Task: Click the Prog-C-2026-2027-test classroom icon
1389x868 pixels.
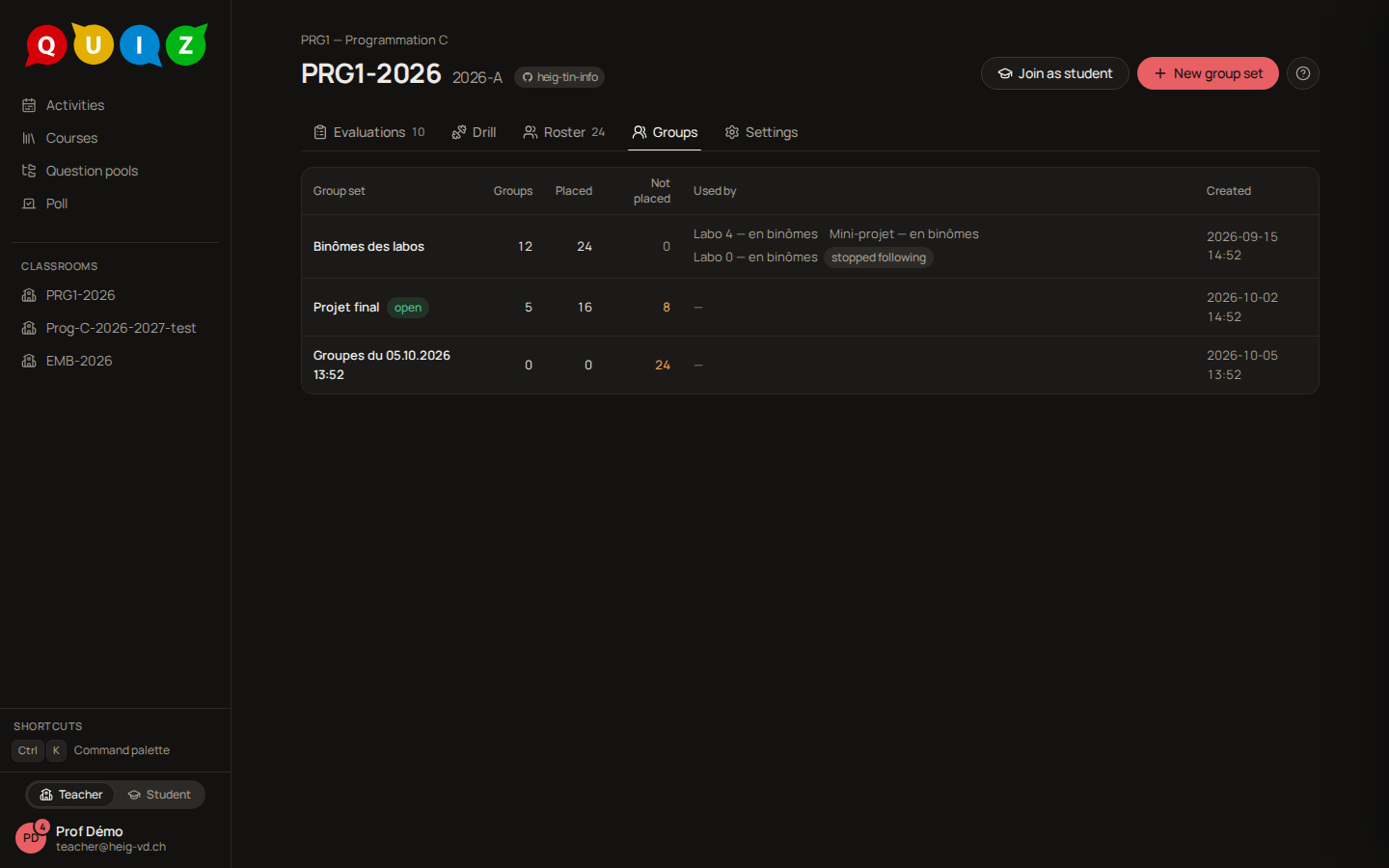Action: [x=29, y=328]
